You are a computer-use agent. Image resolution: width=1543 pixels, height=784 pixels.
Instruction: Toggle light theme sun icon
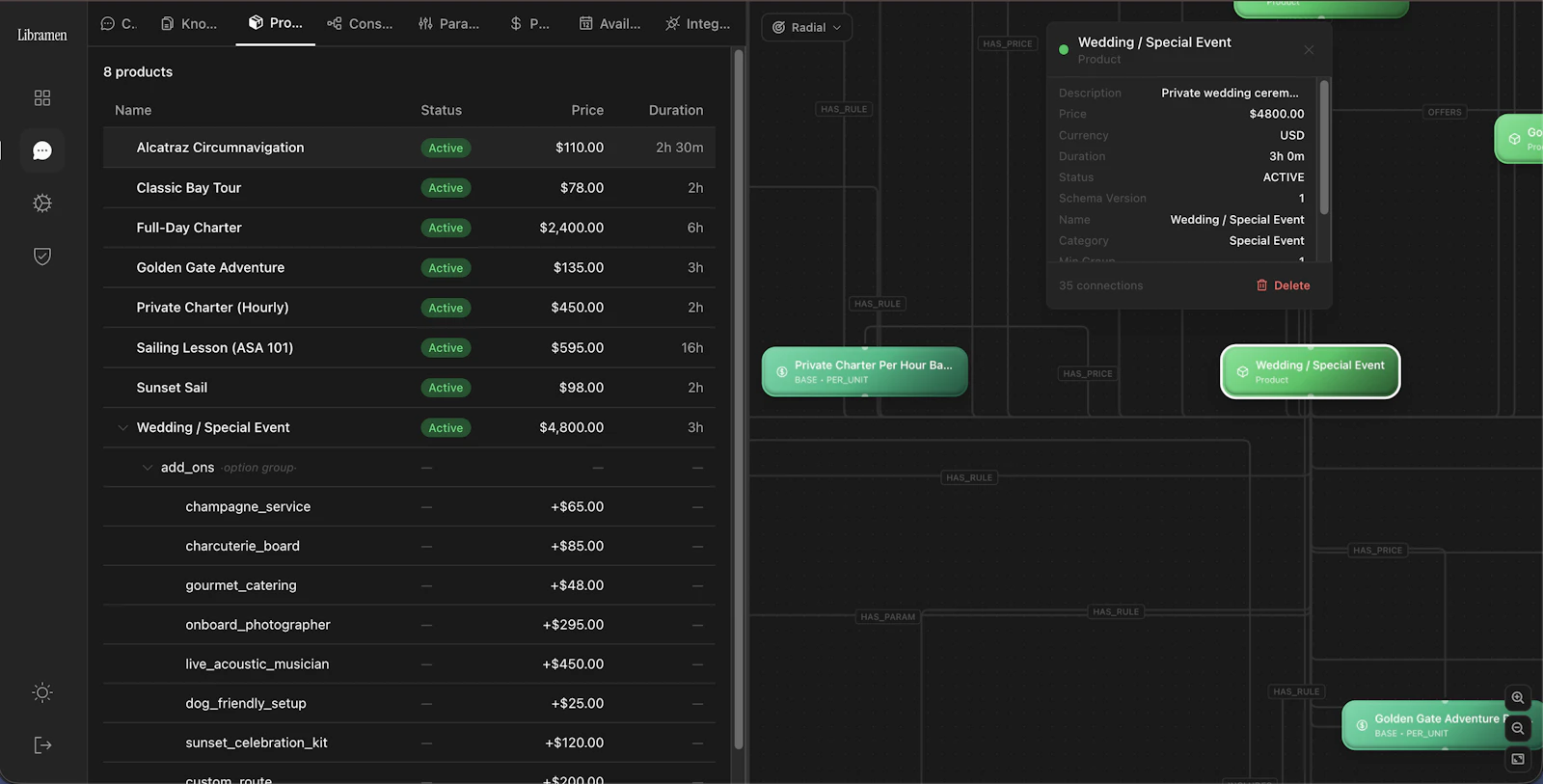point(42,692)
